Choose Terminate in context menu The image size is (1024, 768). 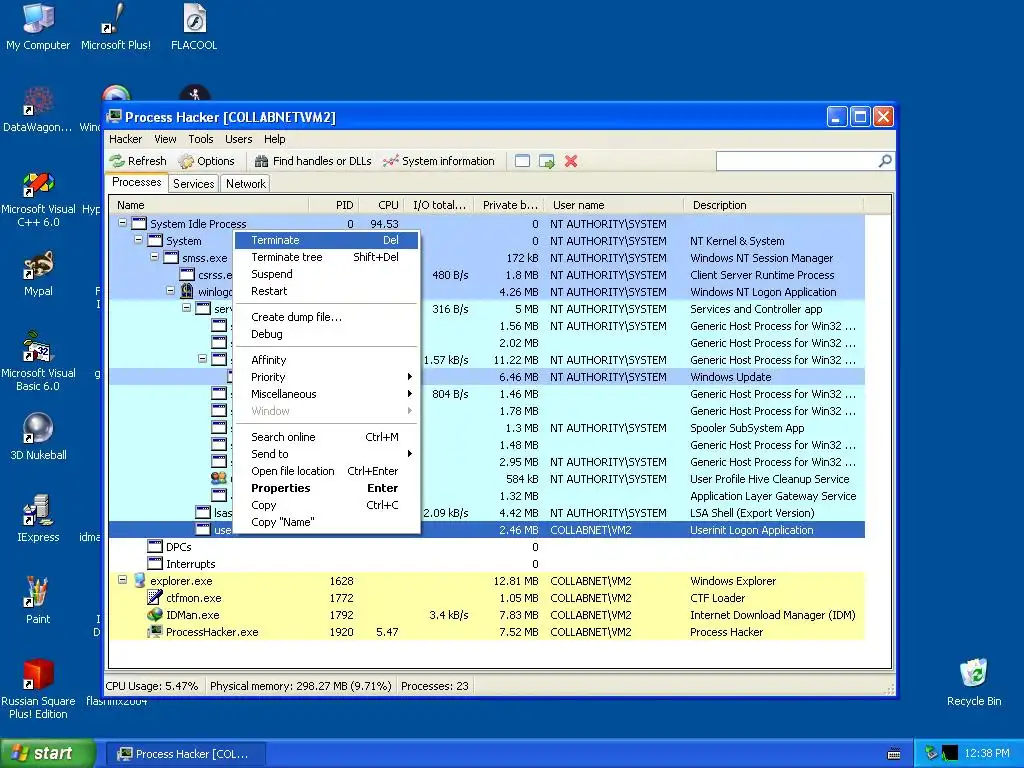coord(326,240)
